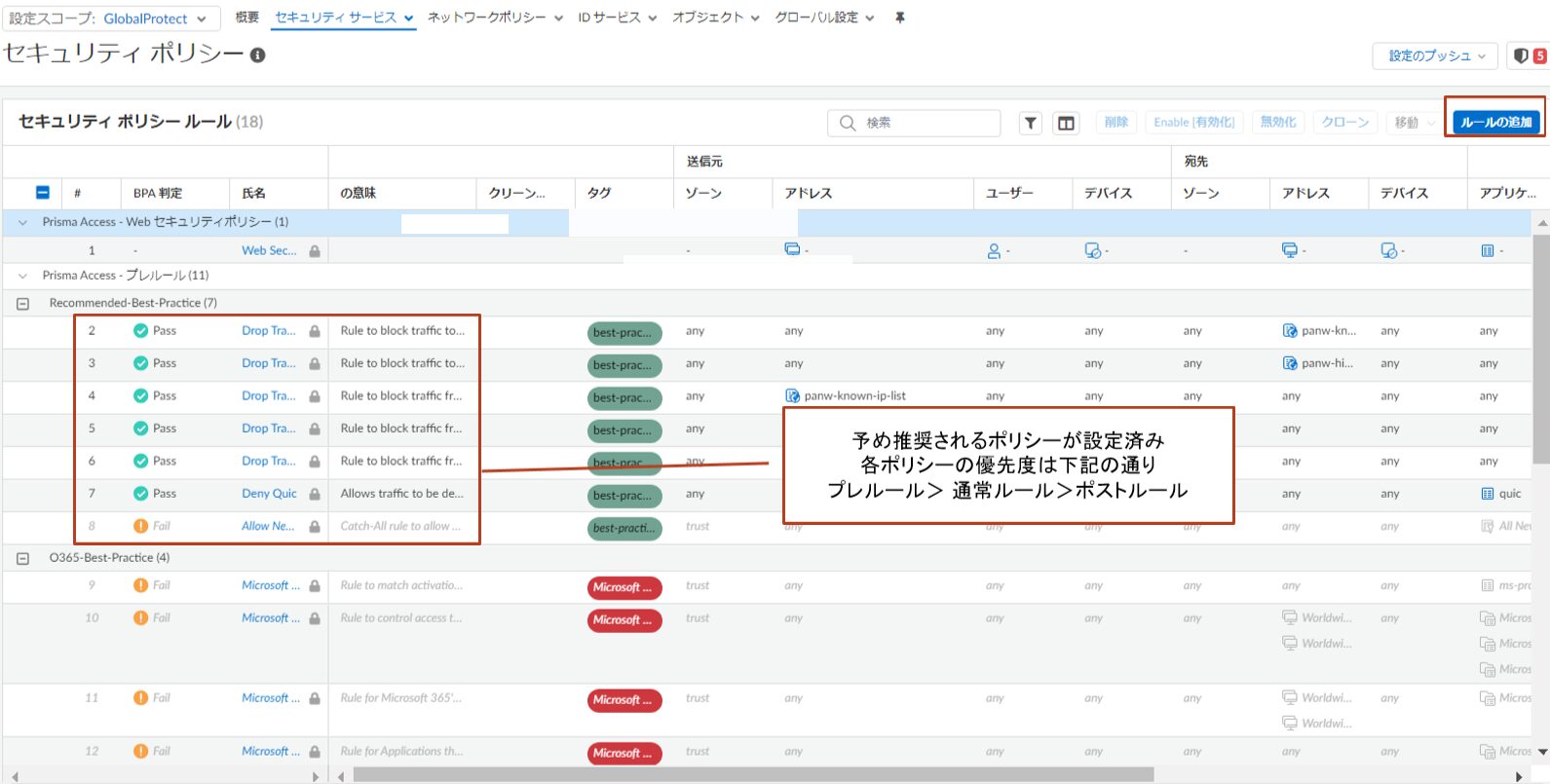Click panw-known-ip-list address icon in rule 4

pyautogui.click(x=793, y=396)
